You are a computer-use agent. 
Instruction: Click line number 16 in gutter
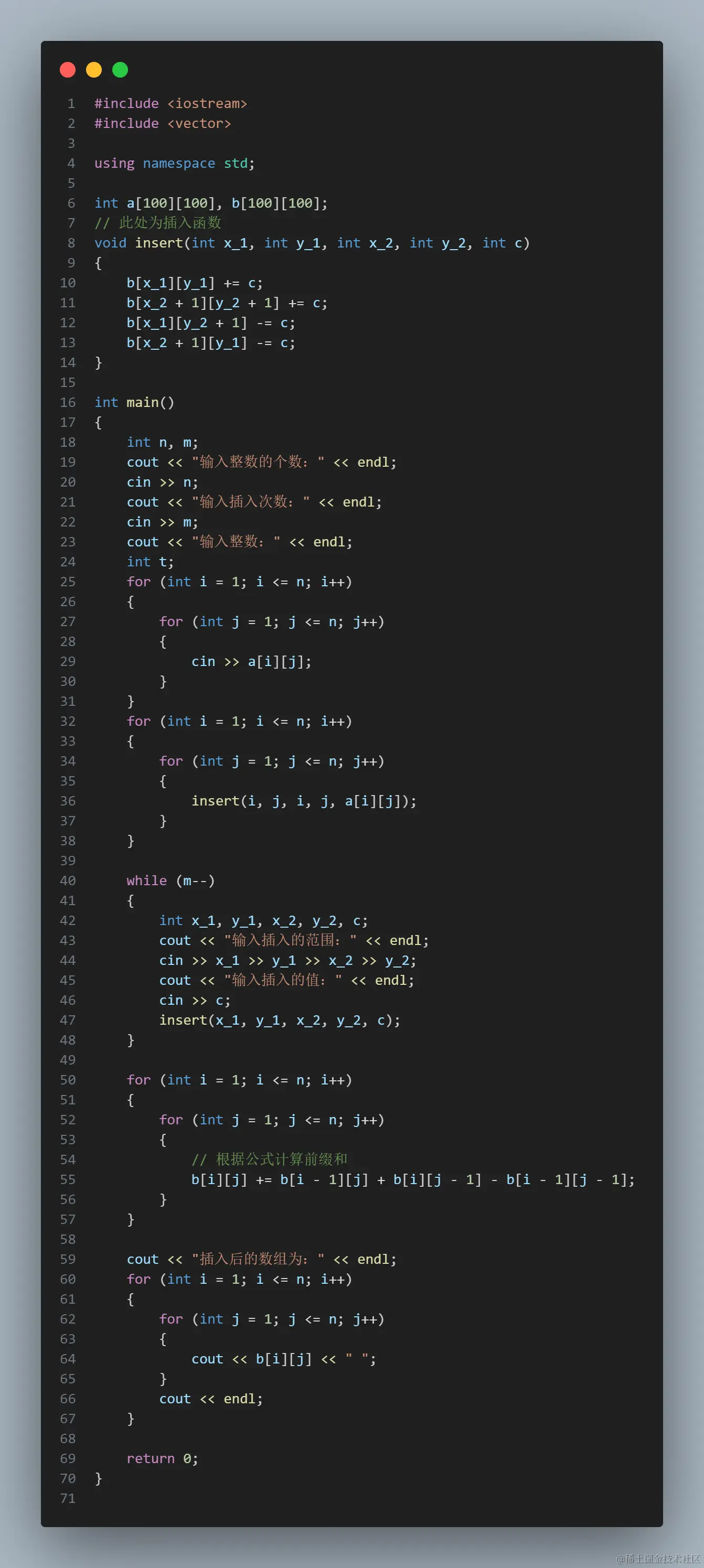(68, 402)
